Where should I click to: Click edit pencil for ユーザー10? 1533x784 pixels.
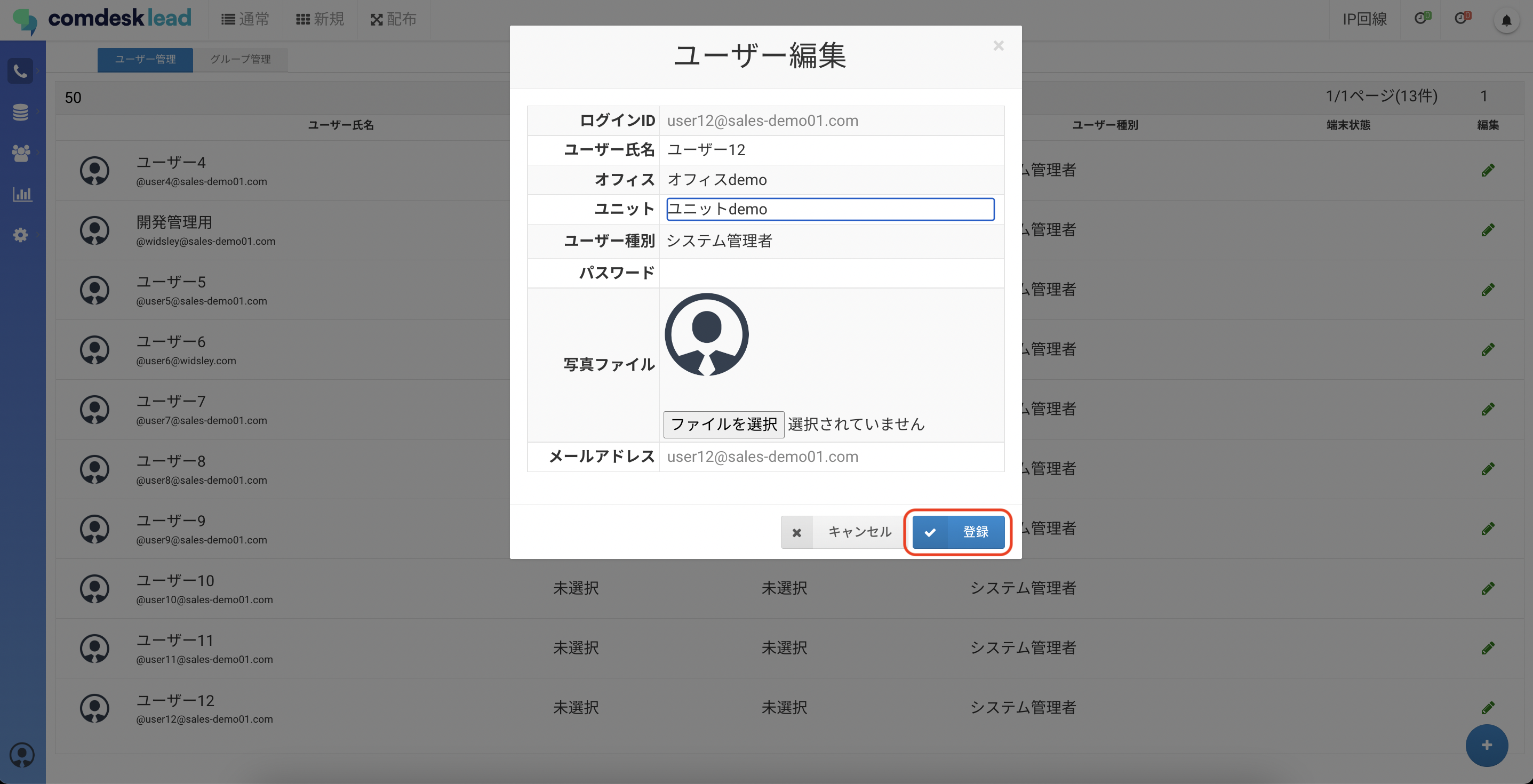(x=1488, y=588)
